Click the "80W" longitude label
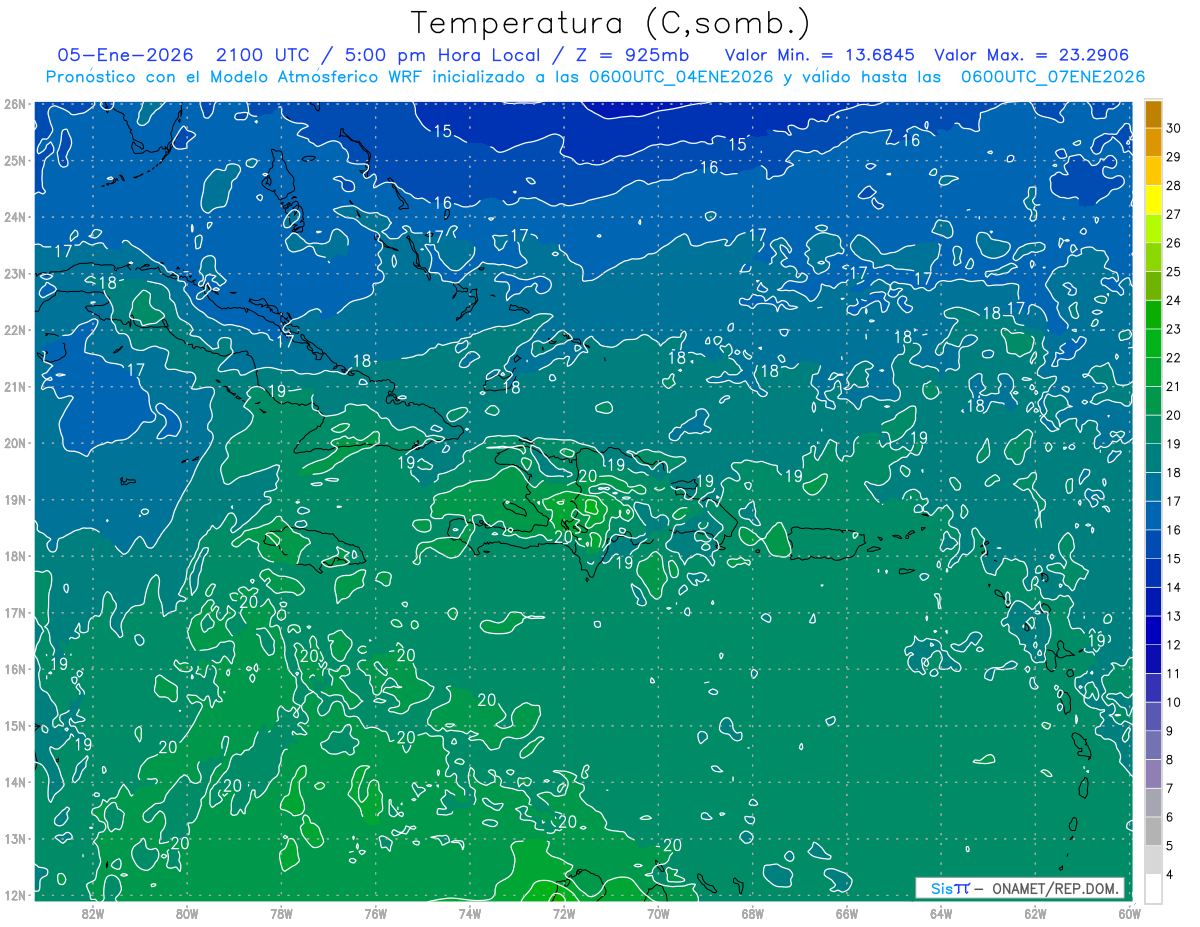The width and height of the screenshot is (1200, 927). tap(187, 913)
